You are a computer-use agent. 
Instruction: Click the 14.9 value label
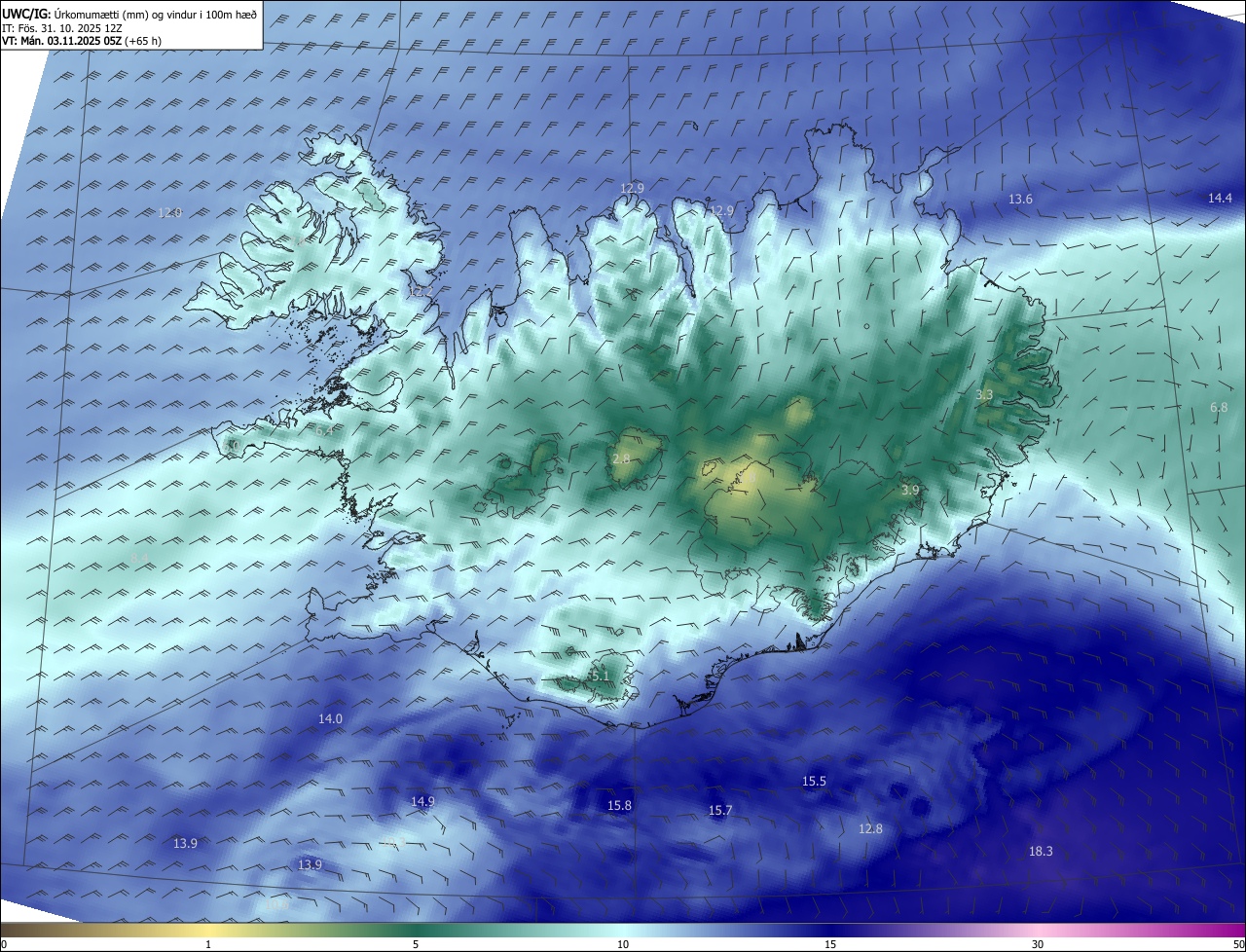(422, 801)
